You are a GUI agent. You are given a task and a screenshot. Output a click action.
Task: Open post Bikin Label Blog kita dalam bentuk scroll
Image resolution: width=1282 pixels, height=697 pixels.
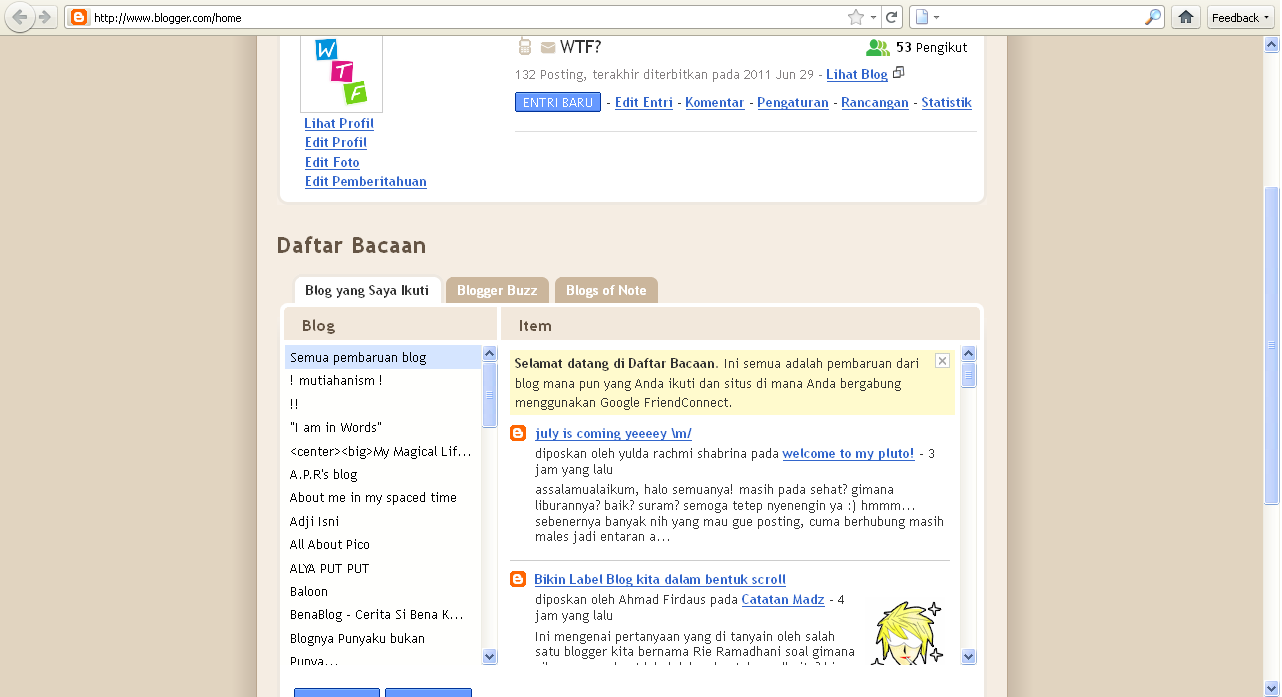pos(660,579)
